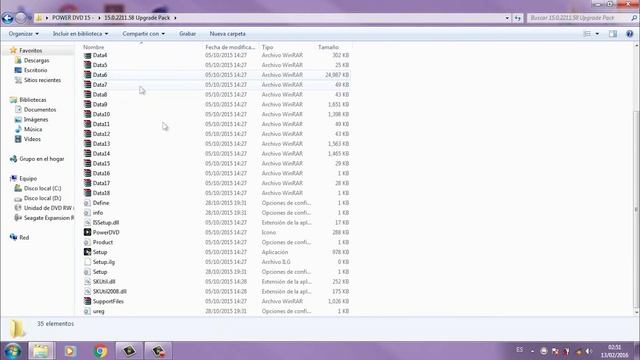Click the vertical scrollbar of file list
Screen dimensions: 640x360
click(636, 209)
